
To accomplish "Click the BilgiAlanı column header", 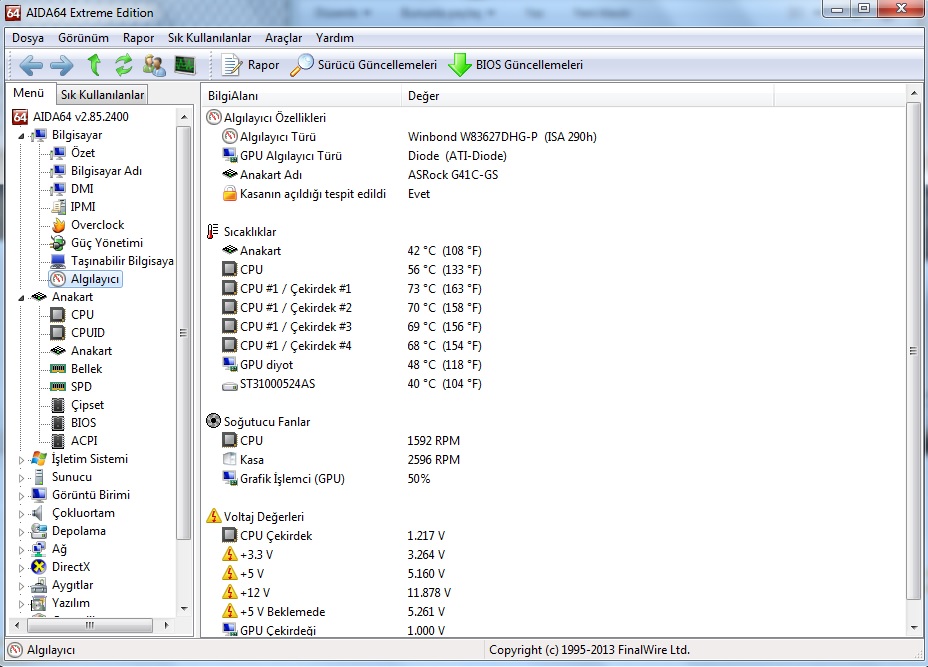I will pyautogui.click(x=302, y=96).
